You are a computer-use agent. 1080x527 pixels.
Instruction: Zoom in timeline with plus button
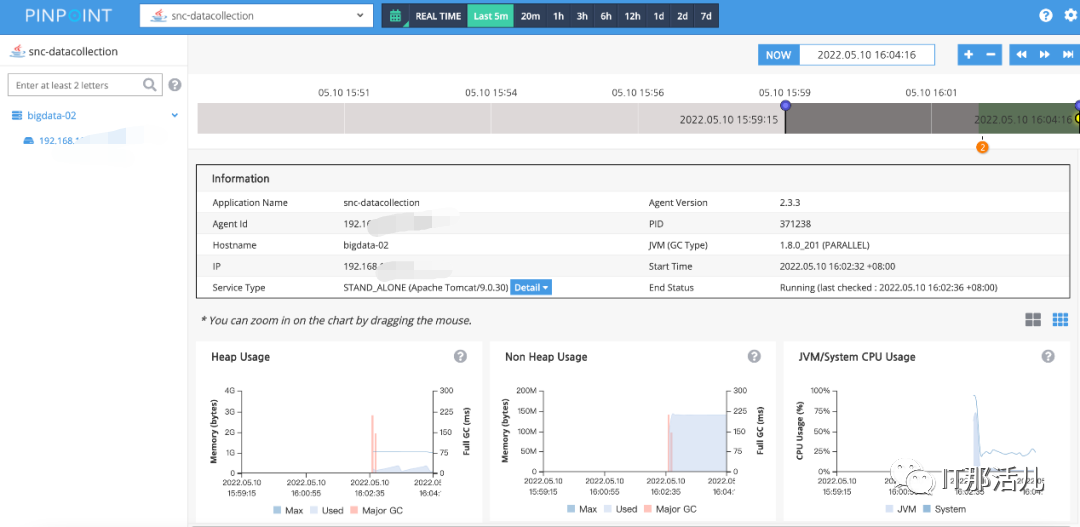pyautogui.click(x=968, y=55)
